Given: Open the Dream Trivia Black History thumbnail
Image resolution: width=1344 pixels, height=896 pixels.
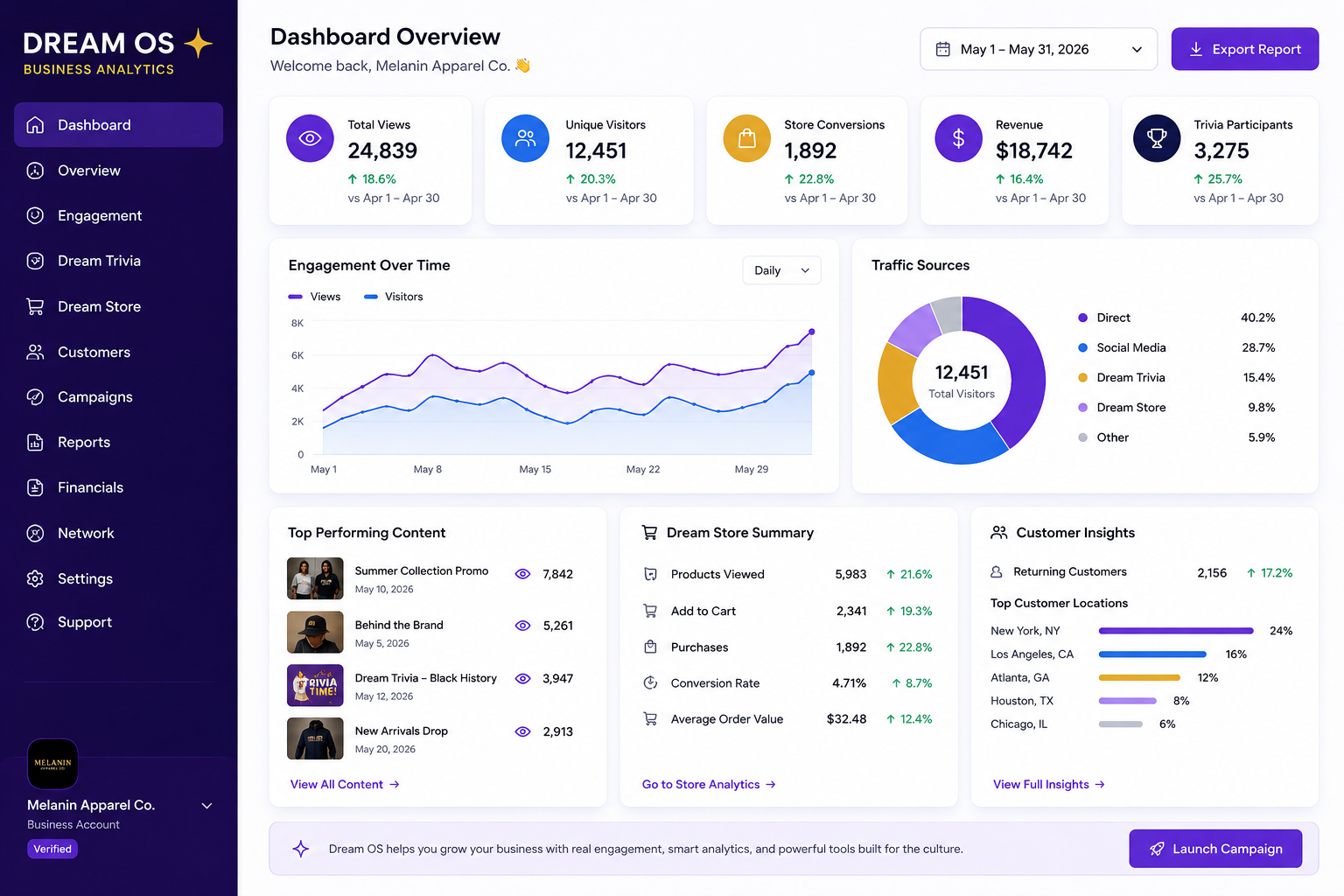Looking at the screenshot, I should (315, 685).
